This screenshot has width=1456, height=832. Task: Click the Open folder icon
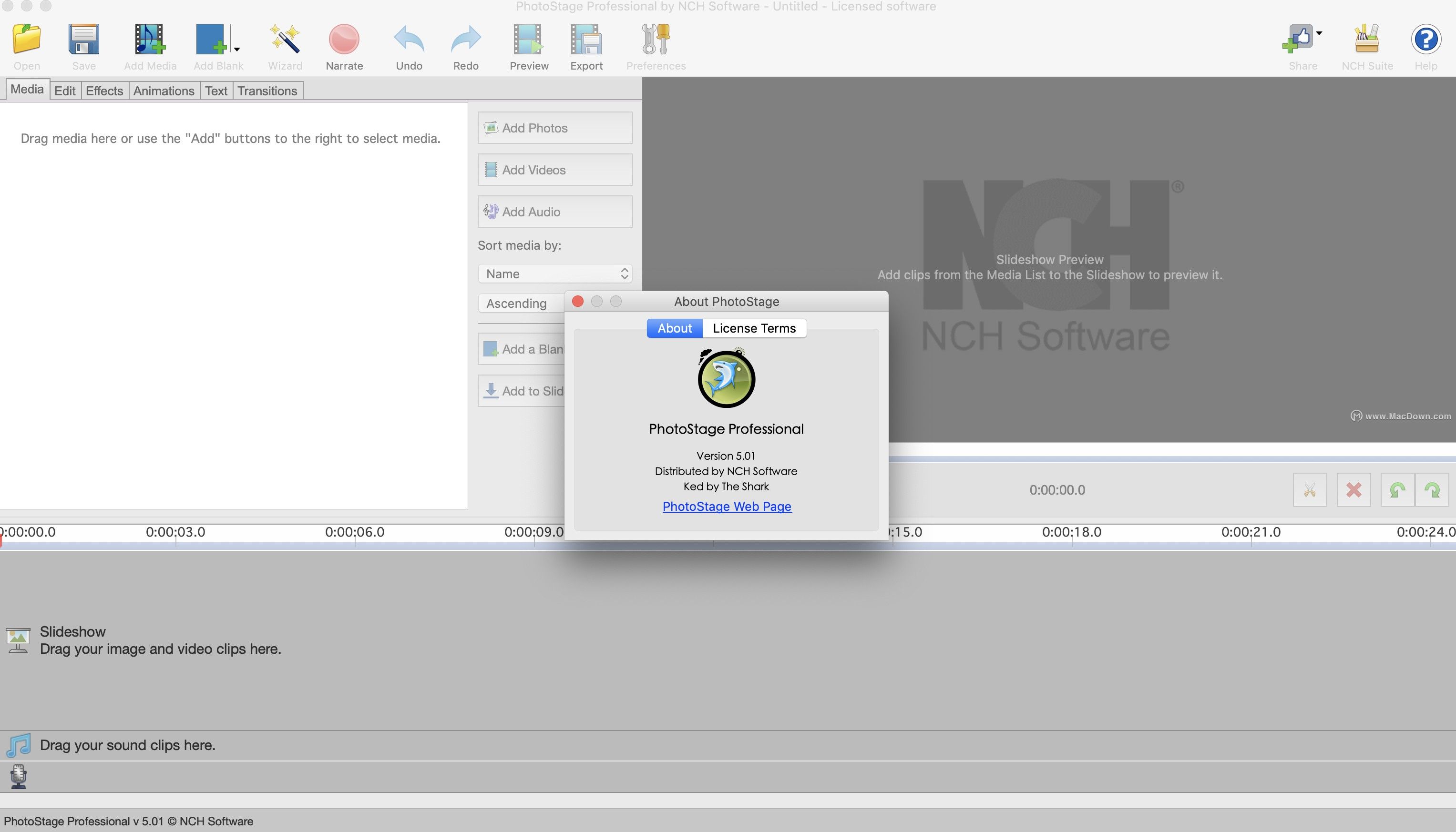tap(27, 39)
